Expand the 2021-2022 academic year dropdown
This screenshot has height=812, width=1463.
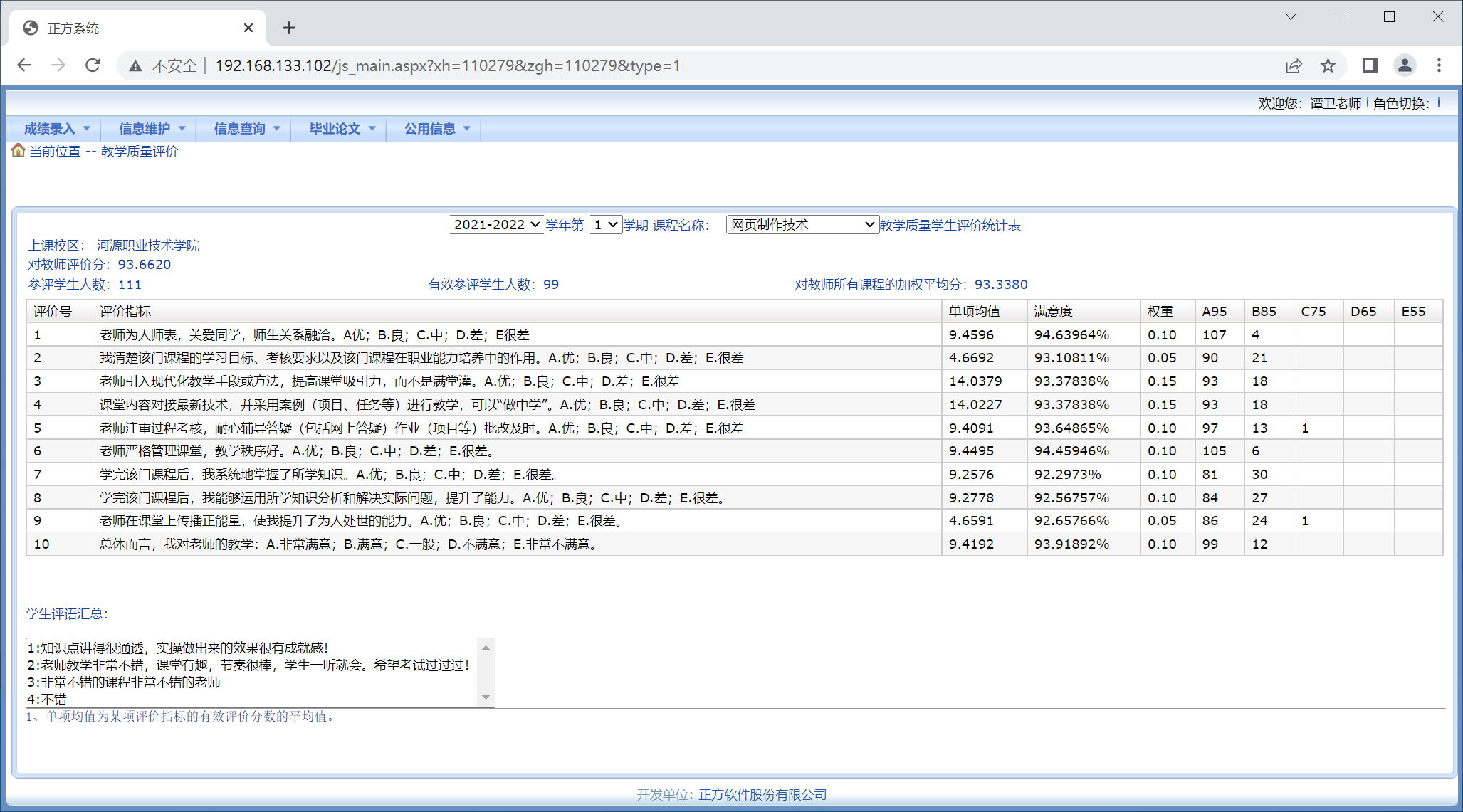pos(496,225)
